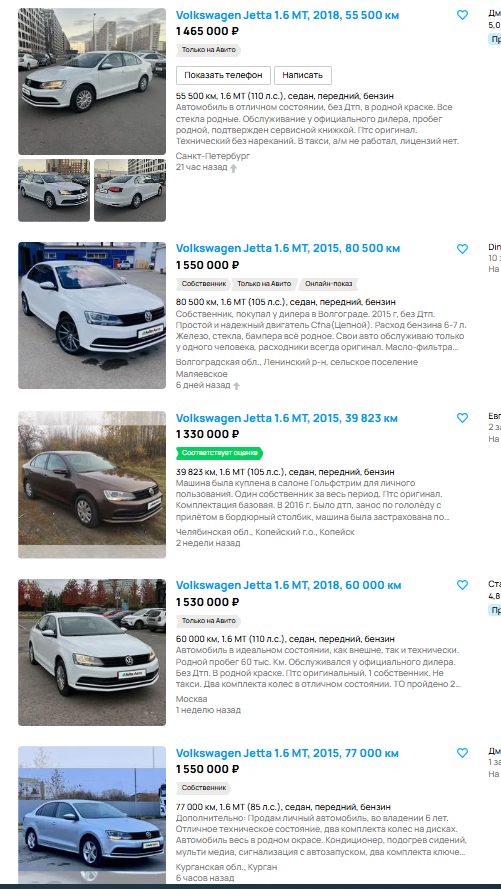The image size is (501, 889).
Task: Favorite the 77 000 км Jetta listing
Action: coord(462,753)
